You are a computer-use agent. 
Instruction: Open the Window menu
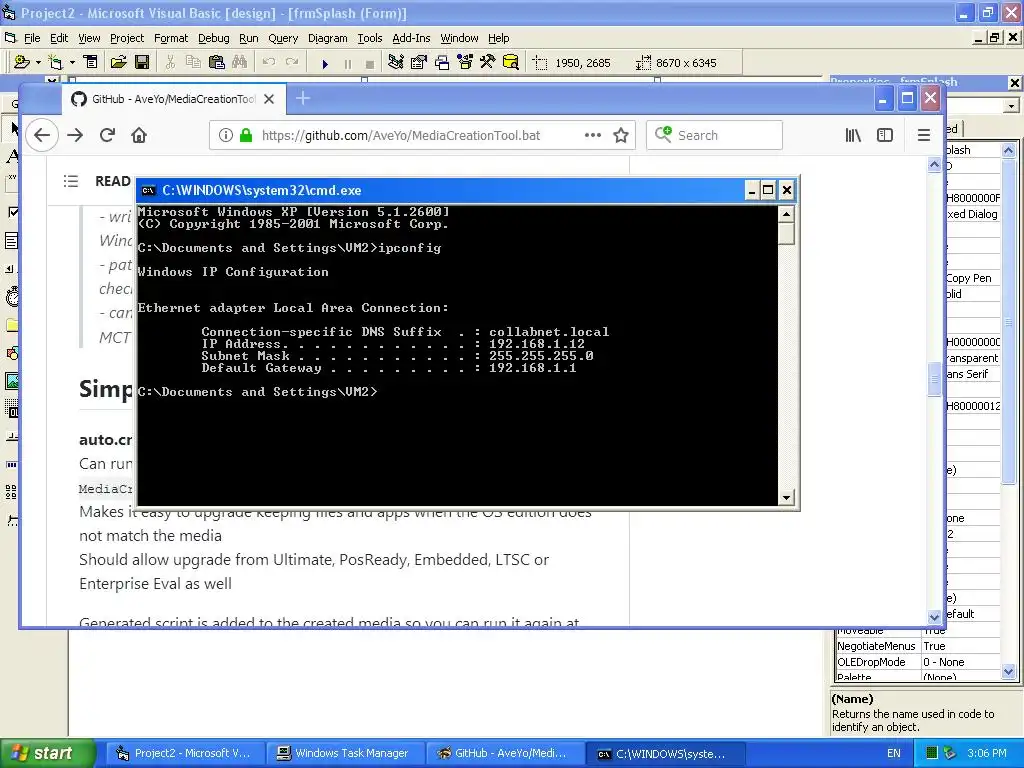pos(459,38)
